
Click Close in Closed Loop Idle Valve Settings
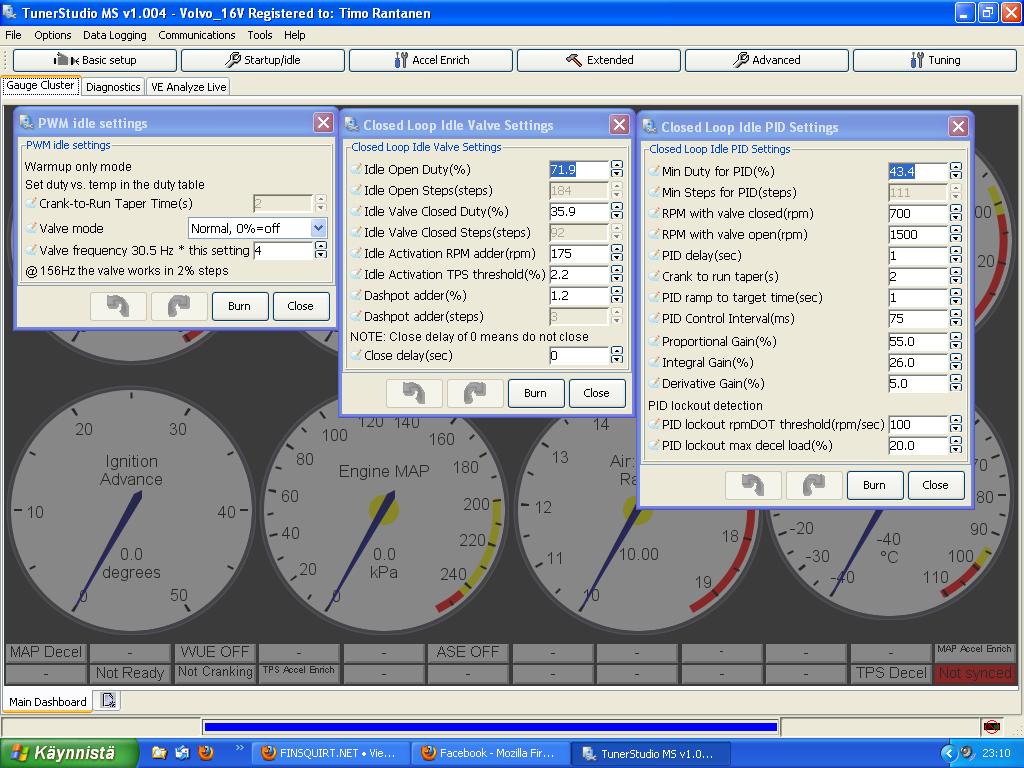pyautogui.click(x=596, y=393)
